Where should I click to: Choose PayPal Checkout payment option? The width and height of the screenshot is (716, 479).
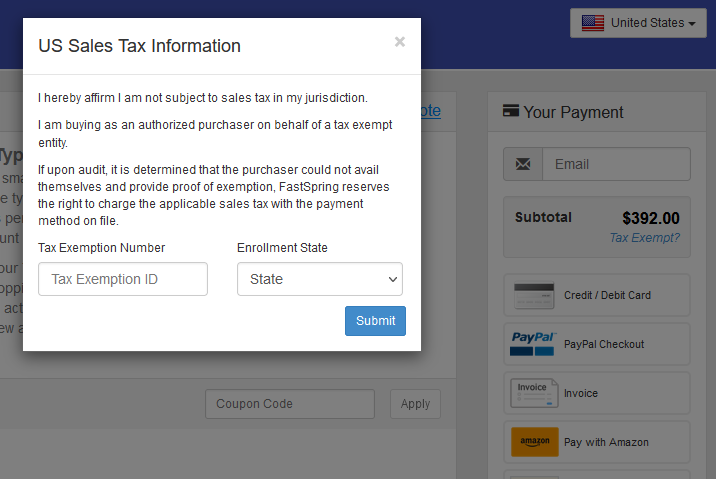click(597, 344)
